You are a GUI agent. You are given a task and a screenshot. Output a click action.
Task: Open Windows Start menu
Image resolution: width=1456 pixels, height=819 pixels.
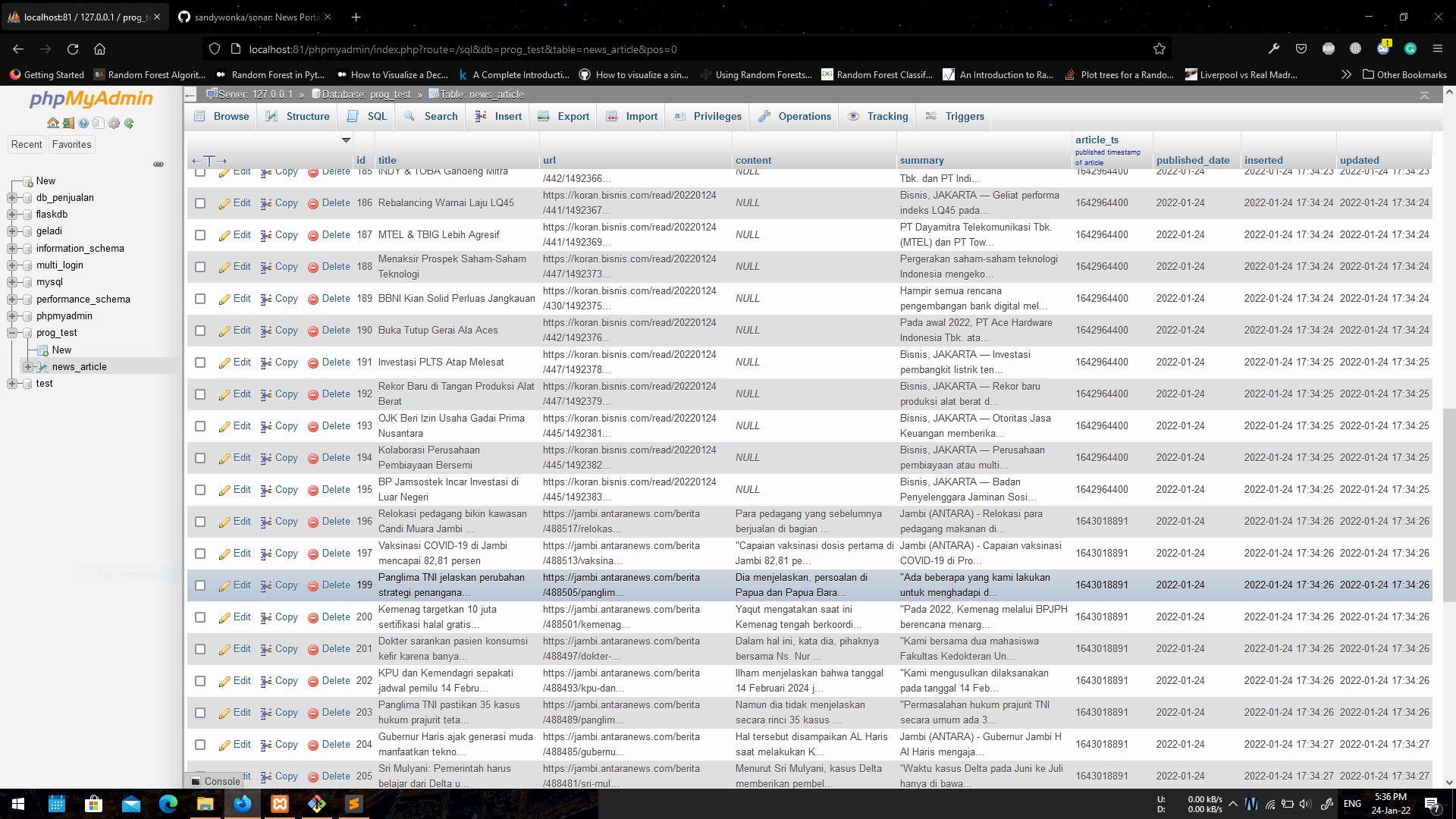click(18, 804)
